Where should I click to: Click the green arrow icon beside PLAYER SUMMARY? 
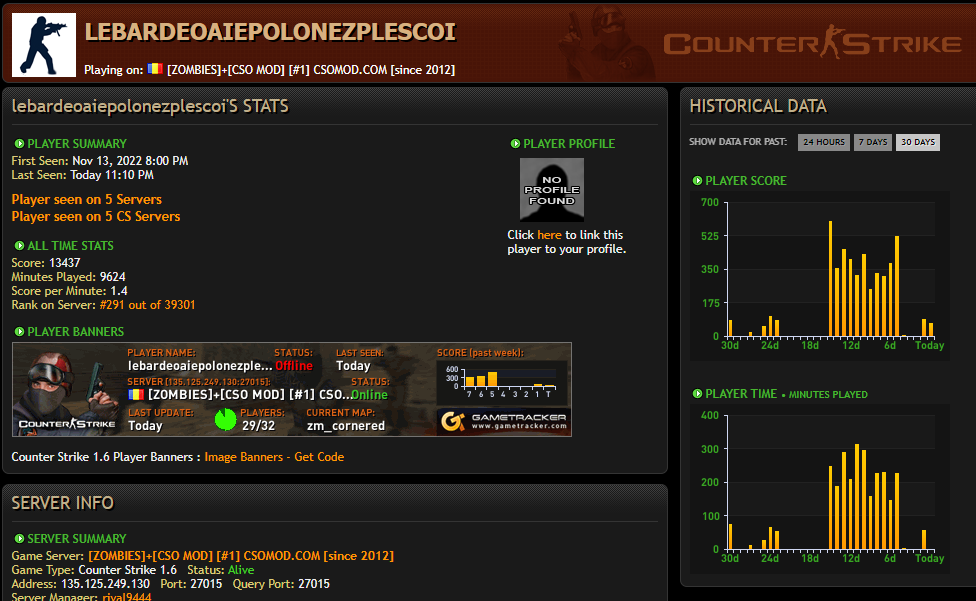pyautogui.click(x=19, y=144)
